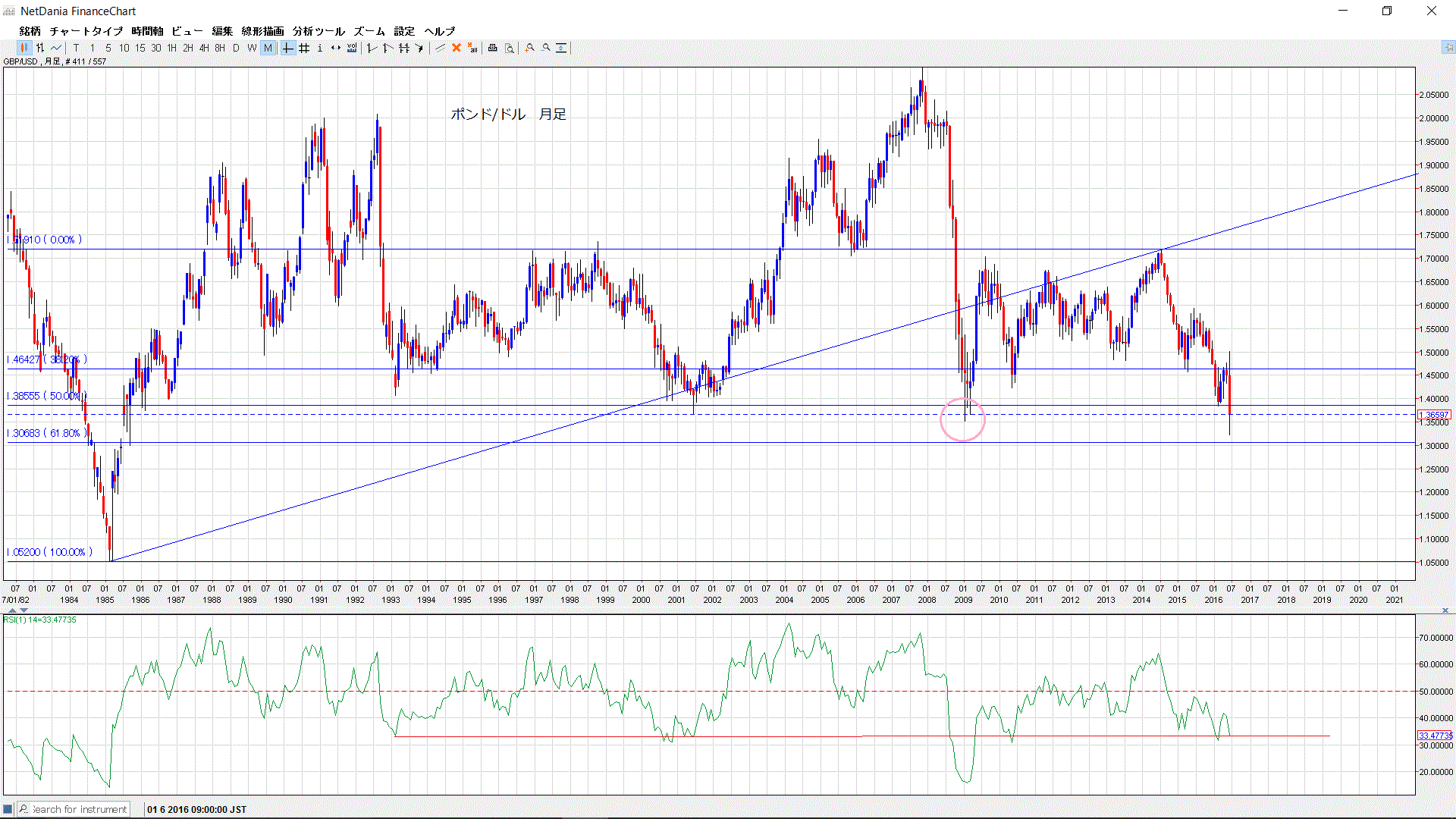Open the 編集 menu
The height and width of the screenshot is (819, 1456).
[222, 31]
